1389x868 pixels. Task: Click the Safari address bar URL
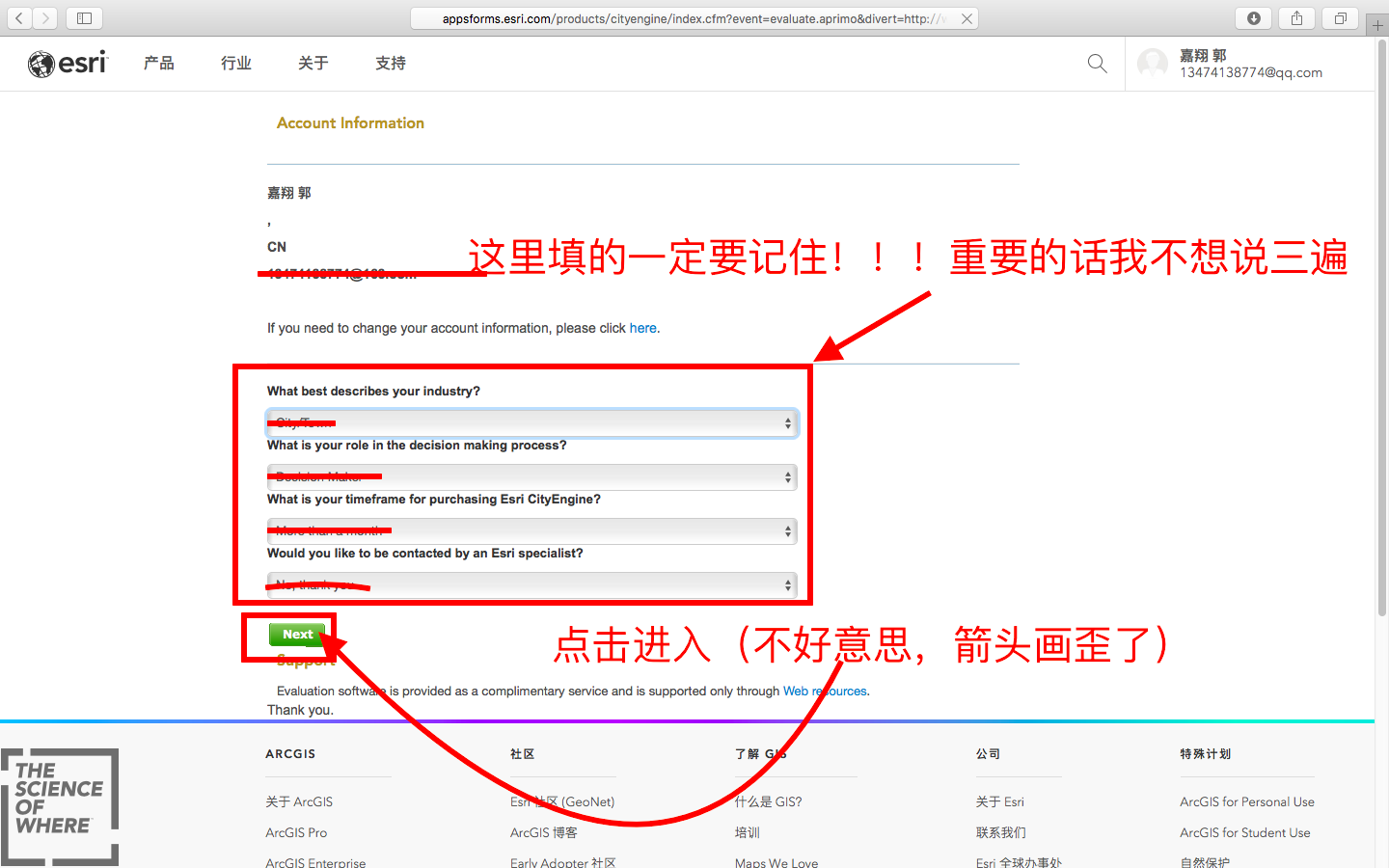pyautogui.click(x=694, y=18)
